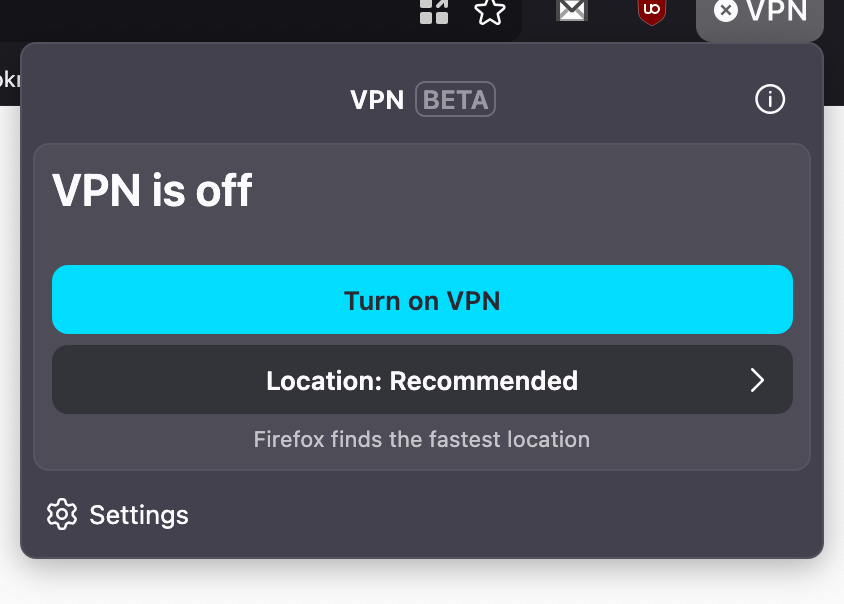
Task: Click the VPN text label in toolbar button
Action: point(776,11)
